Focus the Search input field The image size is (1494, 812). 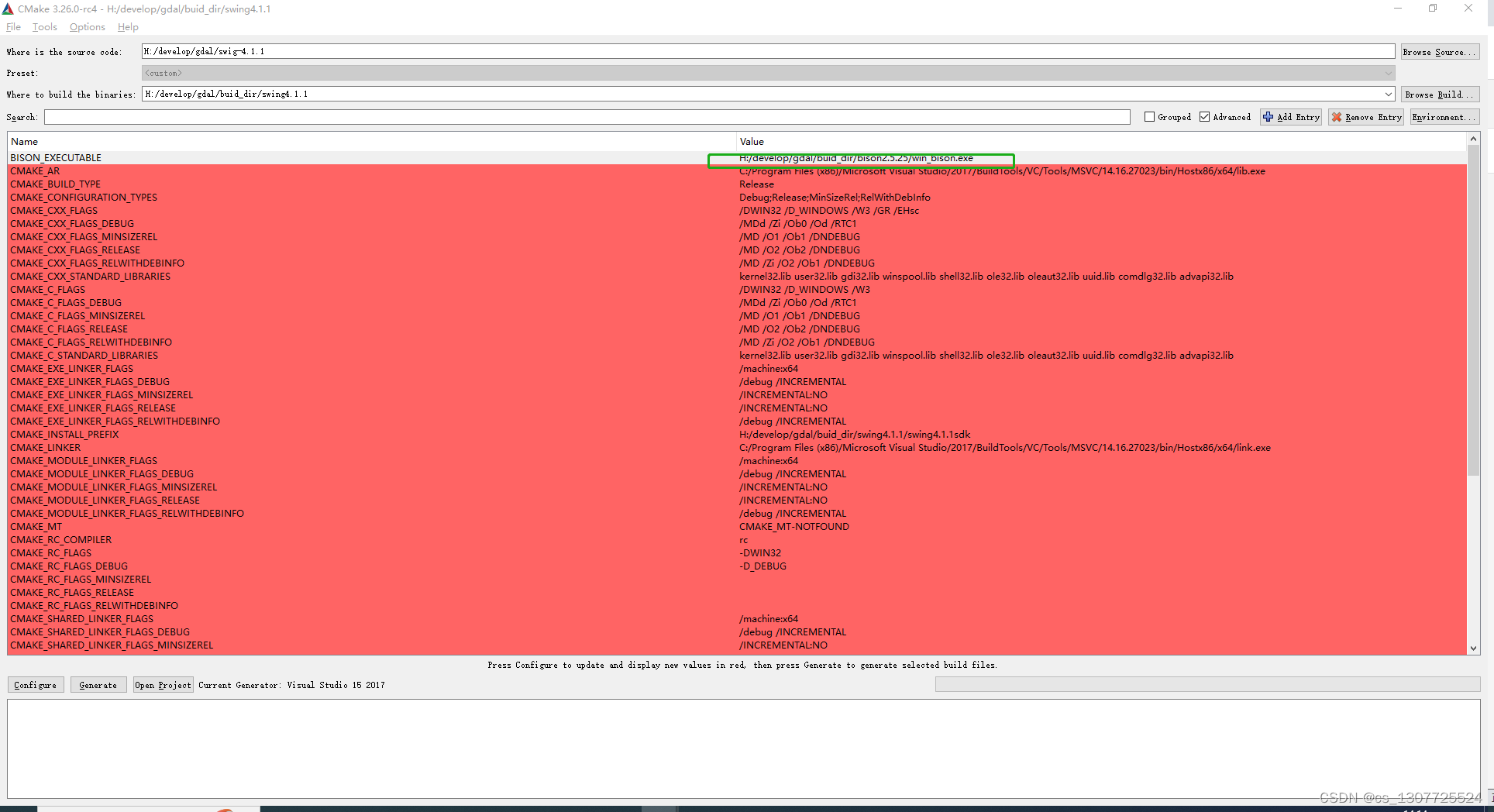(x=587, y=117)
